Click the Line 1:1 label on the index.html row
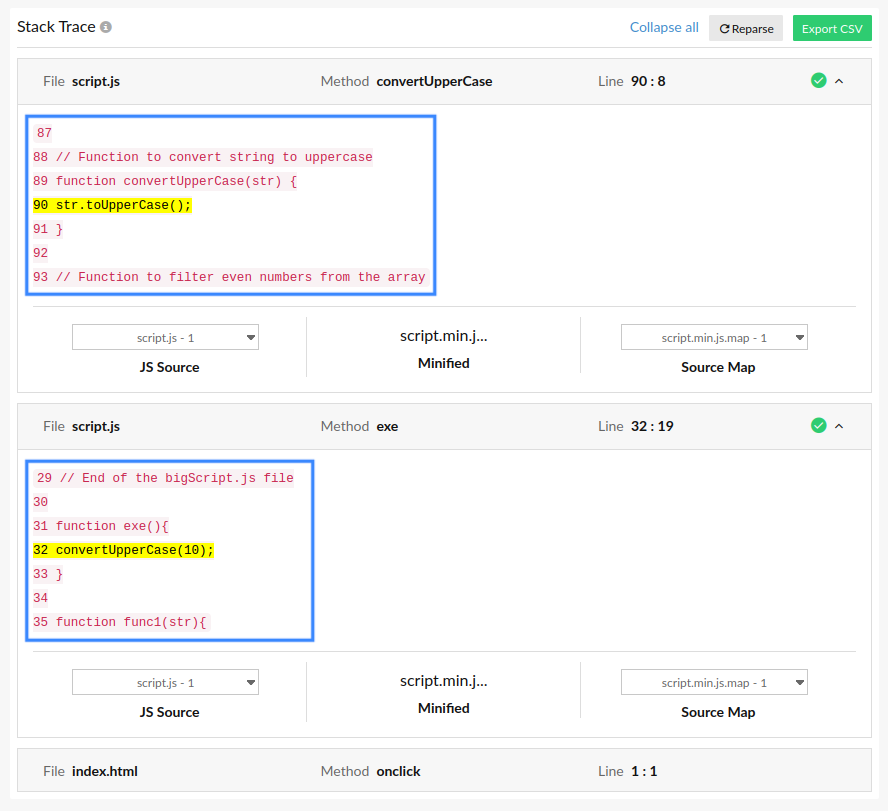 tap(631, 770)
